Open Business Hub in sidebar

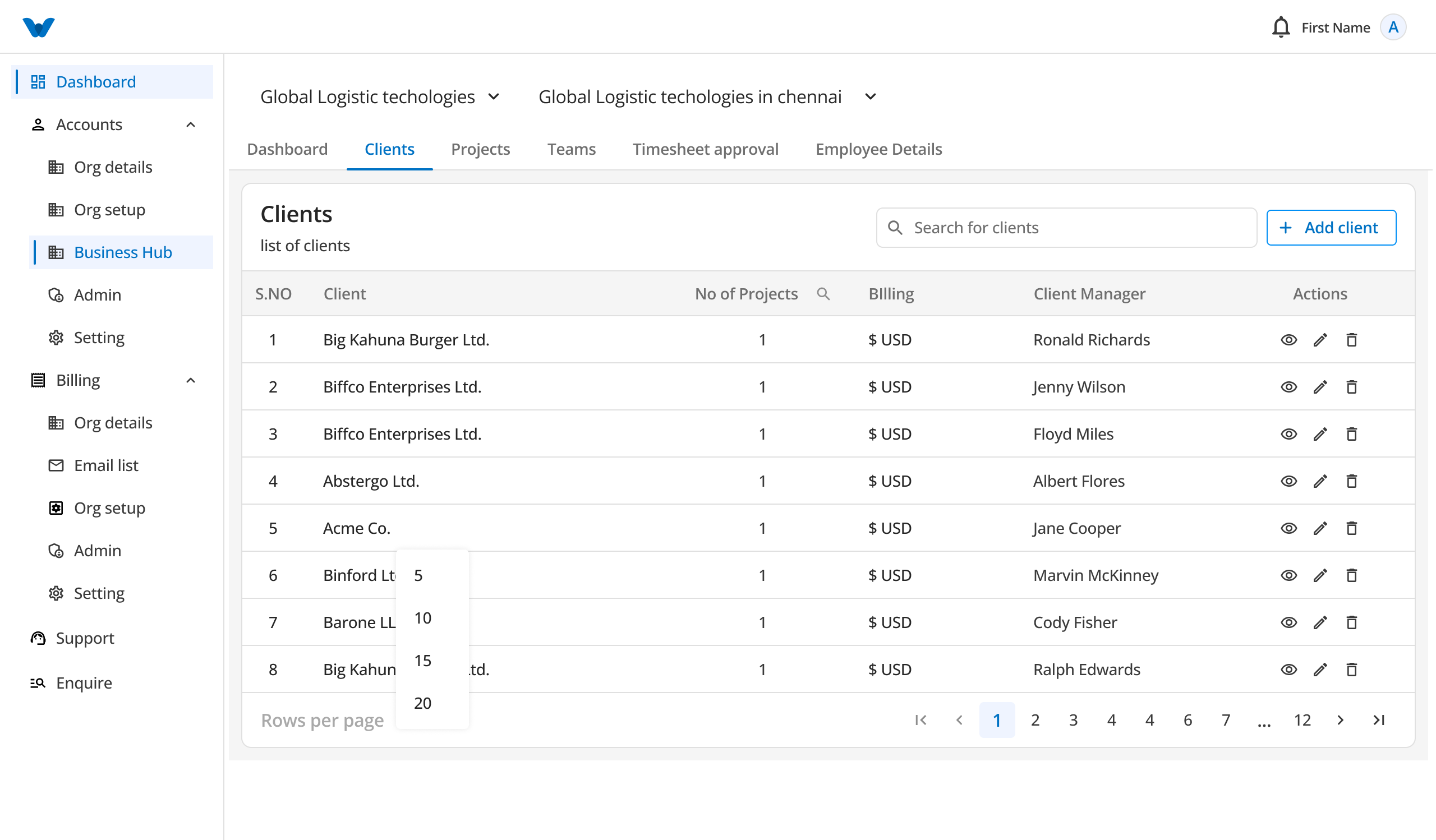121,252
